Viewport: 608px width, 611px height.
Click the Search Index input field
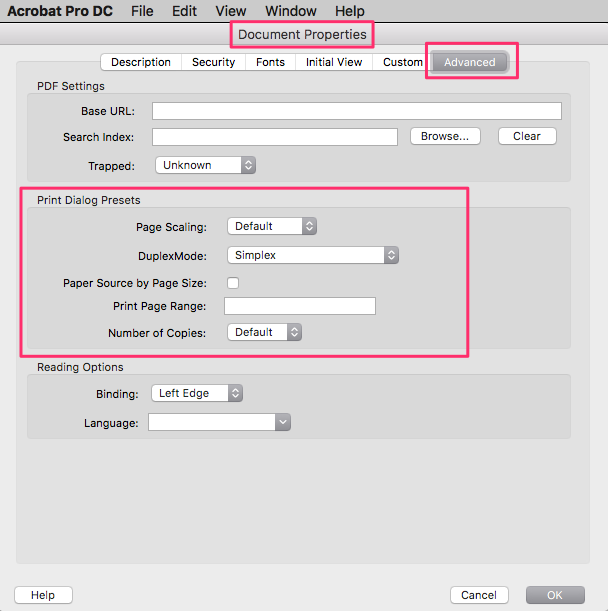pyautogui.click(x=275, y=137)
